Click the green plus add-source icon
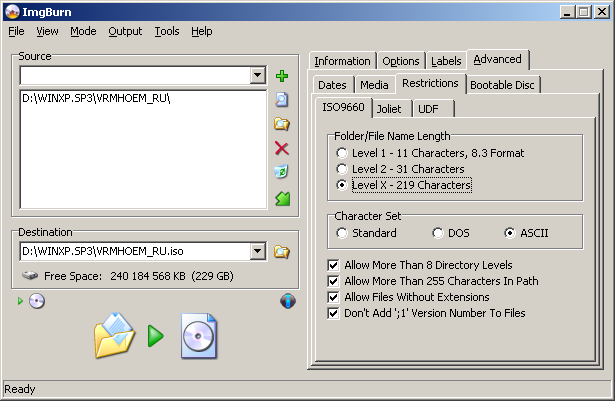The width and height of the screenshot is (615, 401). pos(282,76)
